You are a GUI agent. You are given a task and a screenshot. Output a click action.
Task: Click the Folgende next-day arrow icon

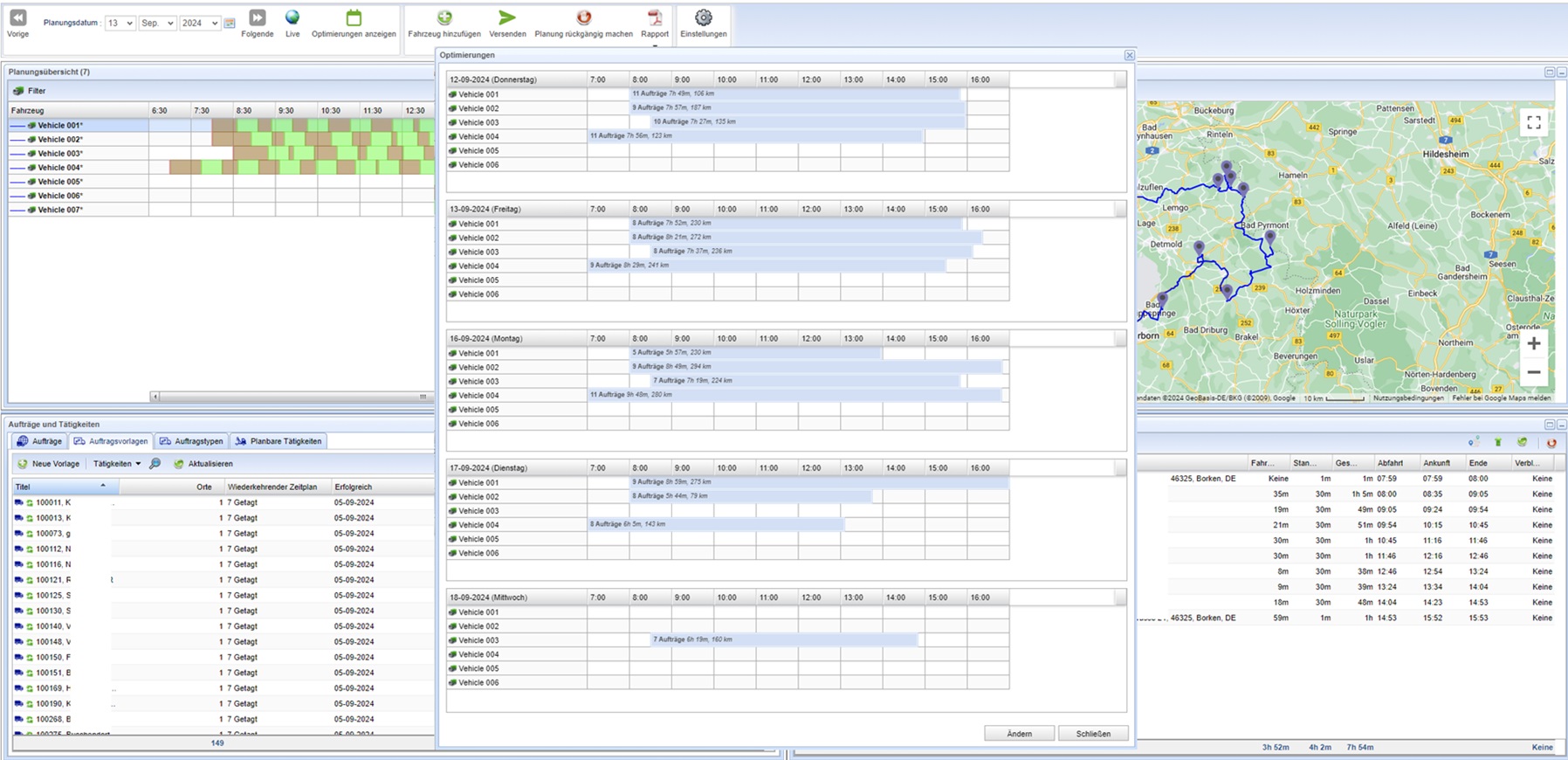(x=257, y=17)
